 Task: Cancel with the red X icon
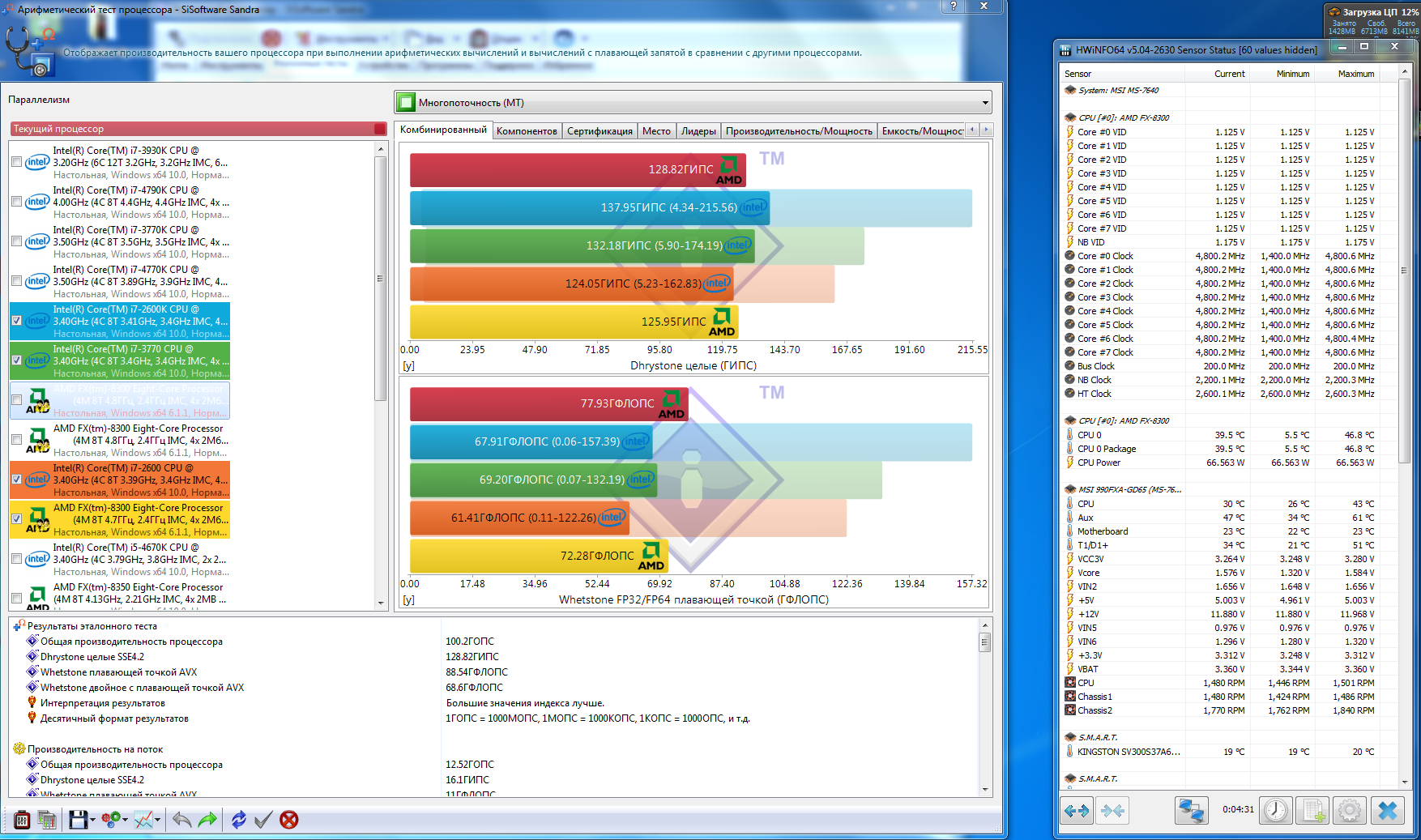pos(289,820)
